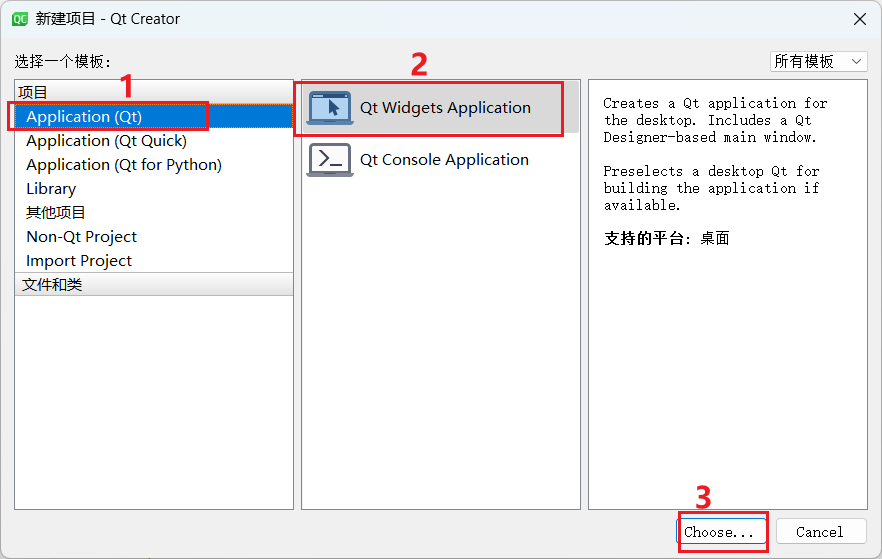
Task: Choose the Qt Widgets Application template label
Action: coord(445,107)
